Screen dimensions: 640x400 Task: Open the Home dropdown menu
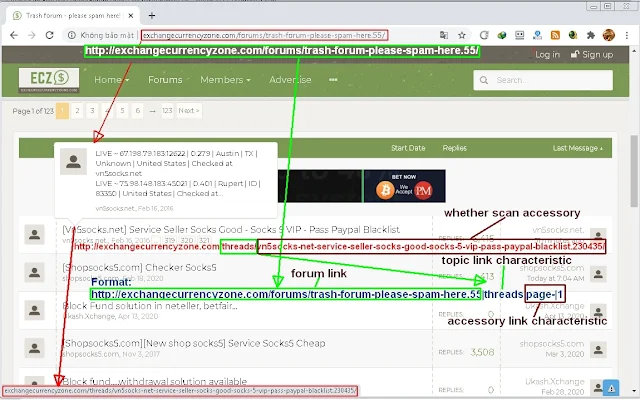coord(111,80)
